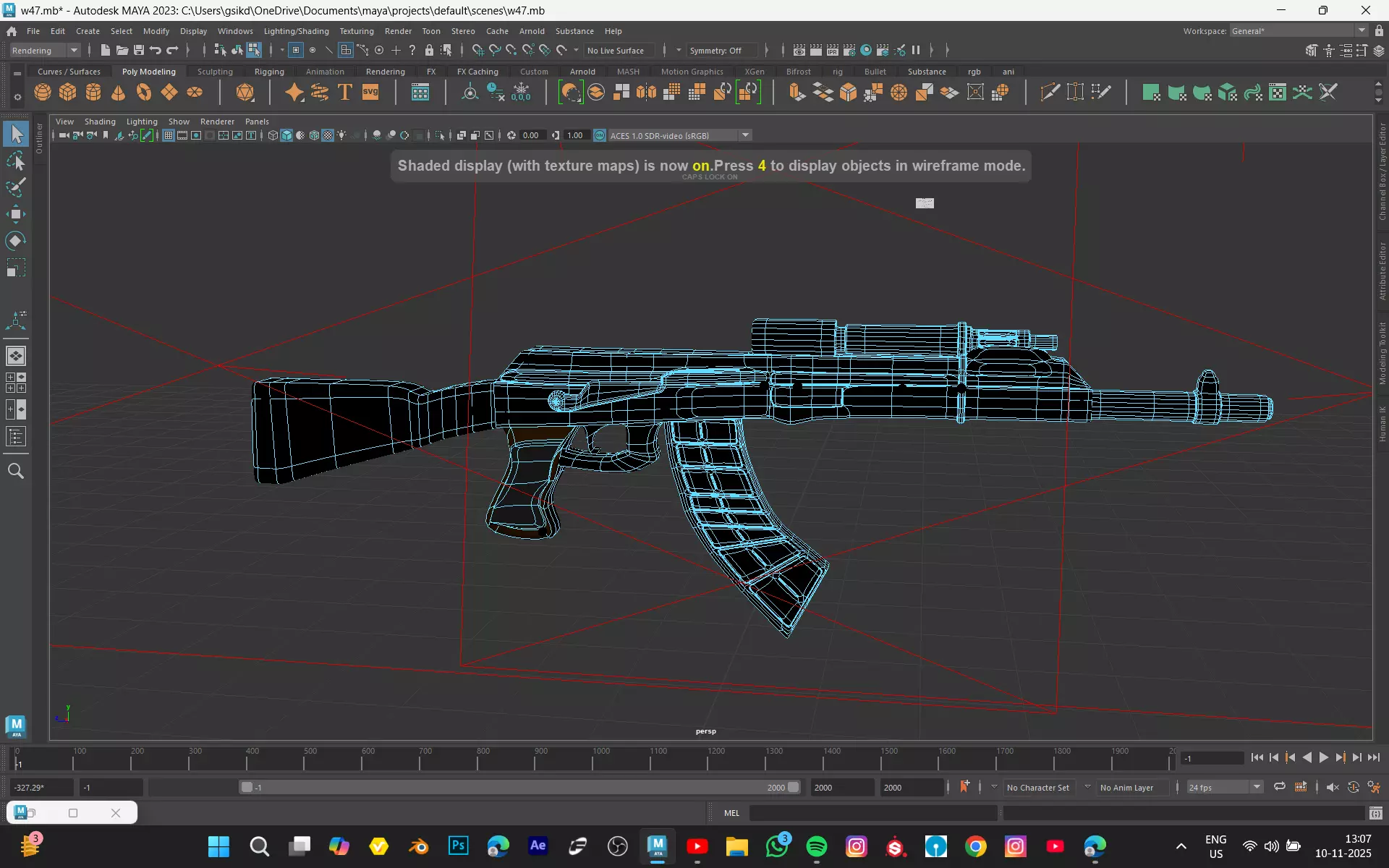The image size is (1389, 868).
Task: Create a polygon sphere from the shelf
Action: pos(43,93)
